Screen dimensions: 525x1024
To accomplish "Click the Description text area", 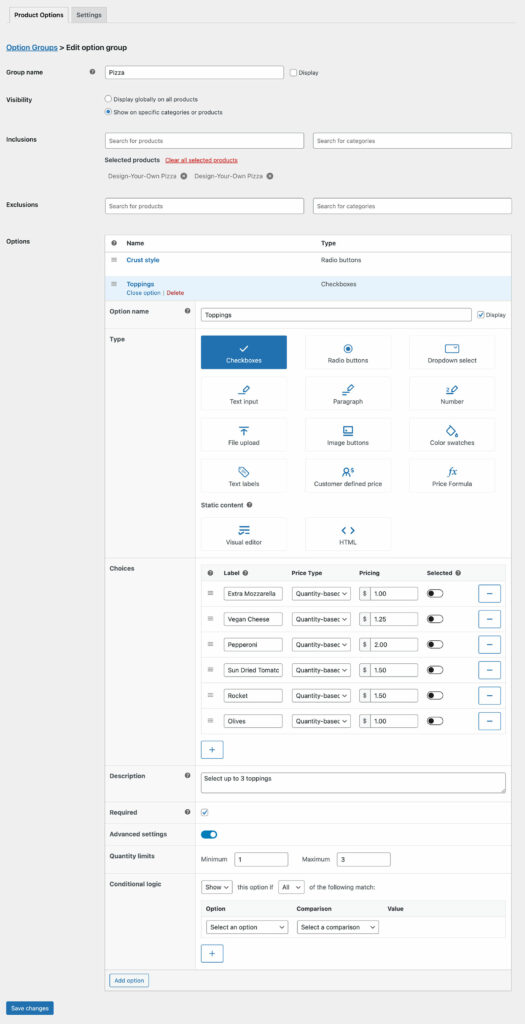I will click(x=353, y=783).
